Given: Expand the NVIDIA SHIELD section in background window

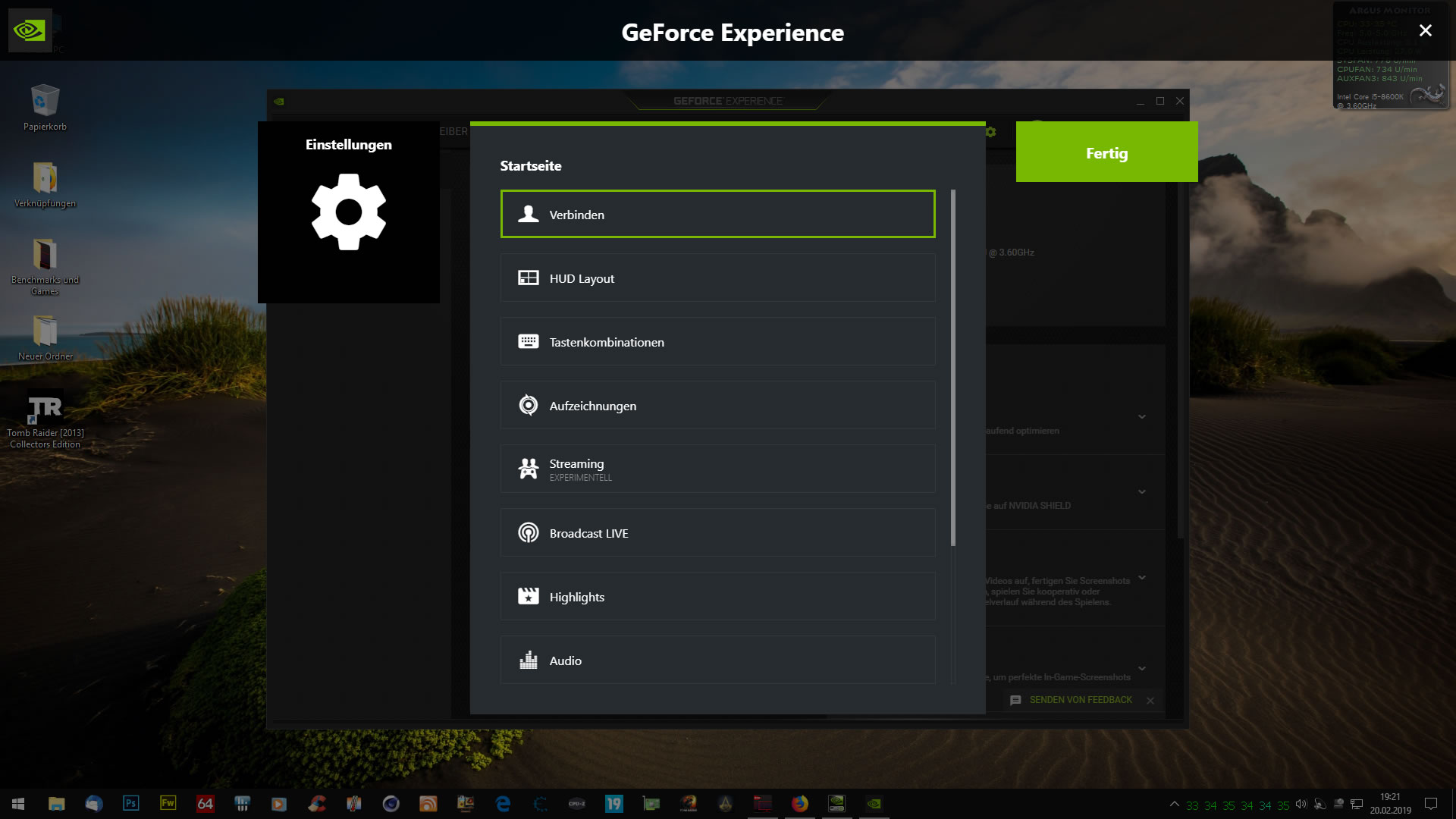Looking at the screenshot, I should click(x=1142, y=491).
